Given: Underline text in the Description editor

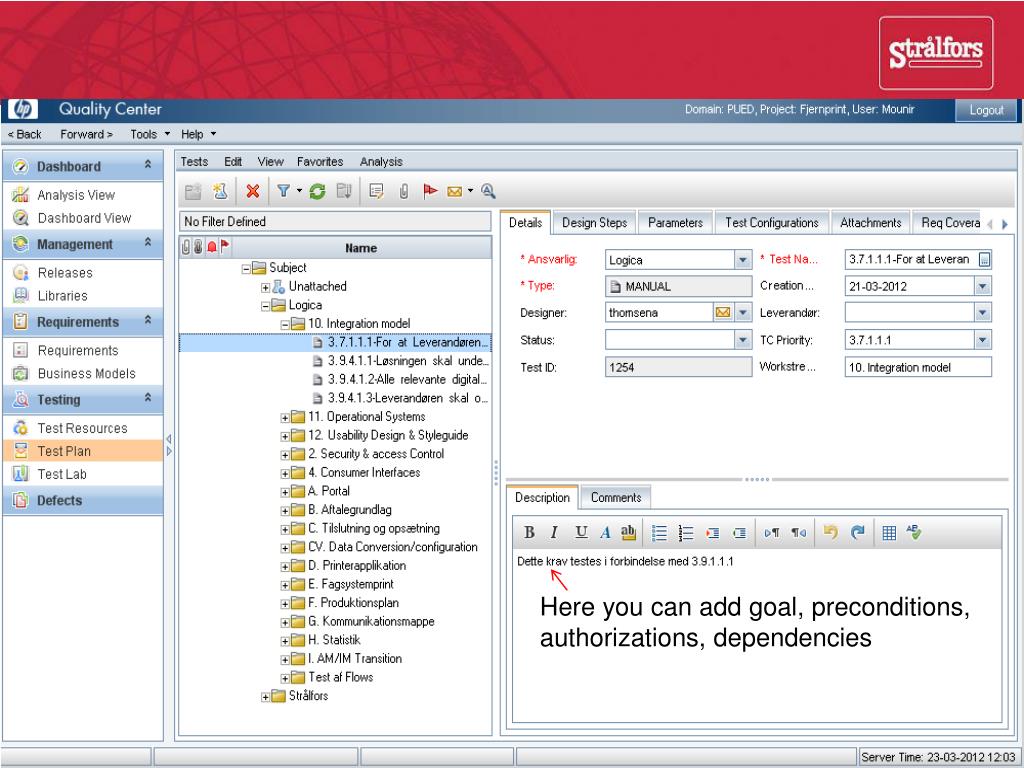Looking at the screenshot, I should tap(581, 533).
